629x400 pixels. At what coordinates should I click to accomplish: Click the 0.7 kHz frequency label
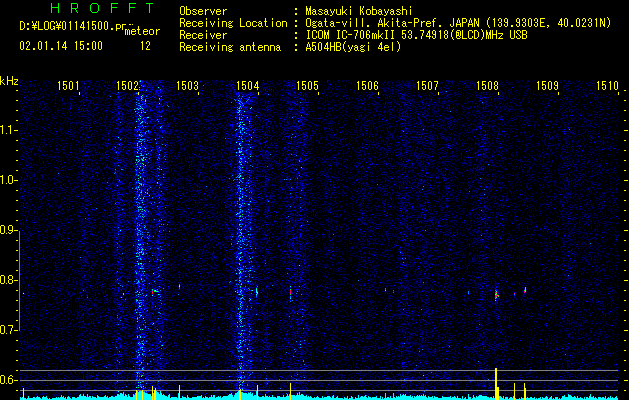(x=8, y=330)
